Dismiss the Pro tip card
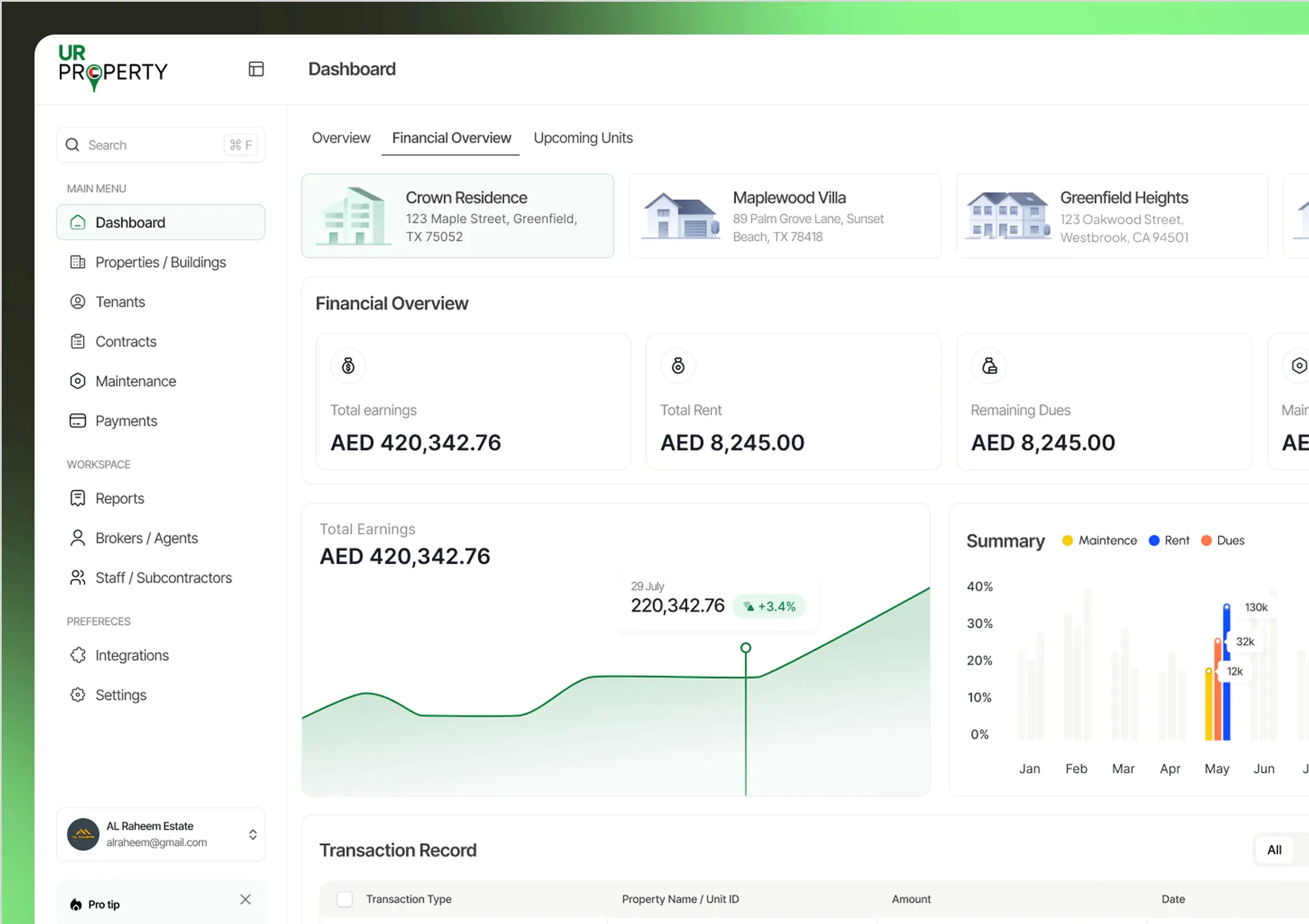Screen dimensions: 1309x924 [x=245, y=899]
